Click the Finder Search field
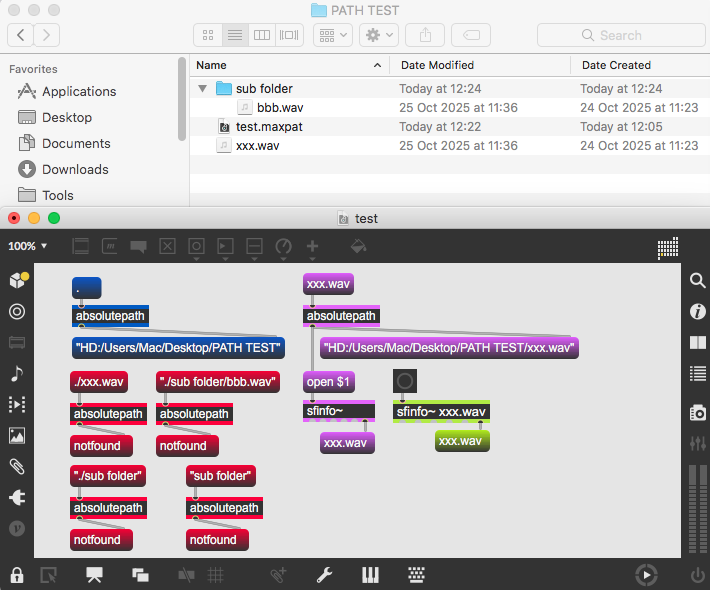This screenshot has width=710, height=590. point(620,35)
